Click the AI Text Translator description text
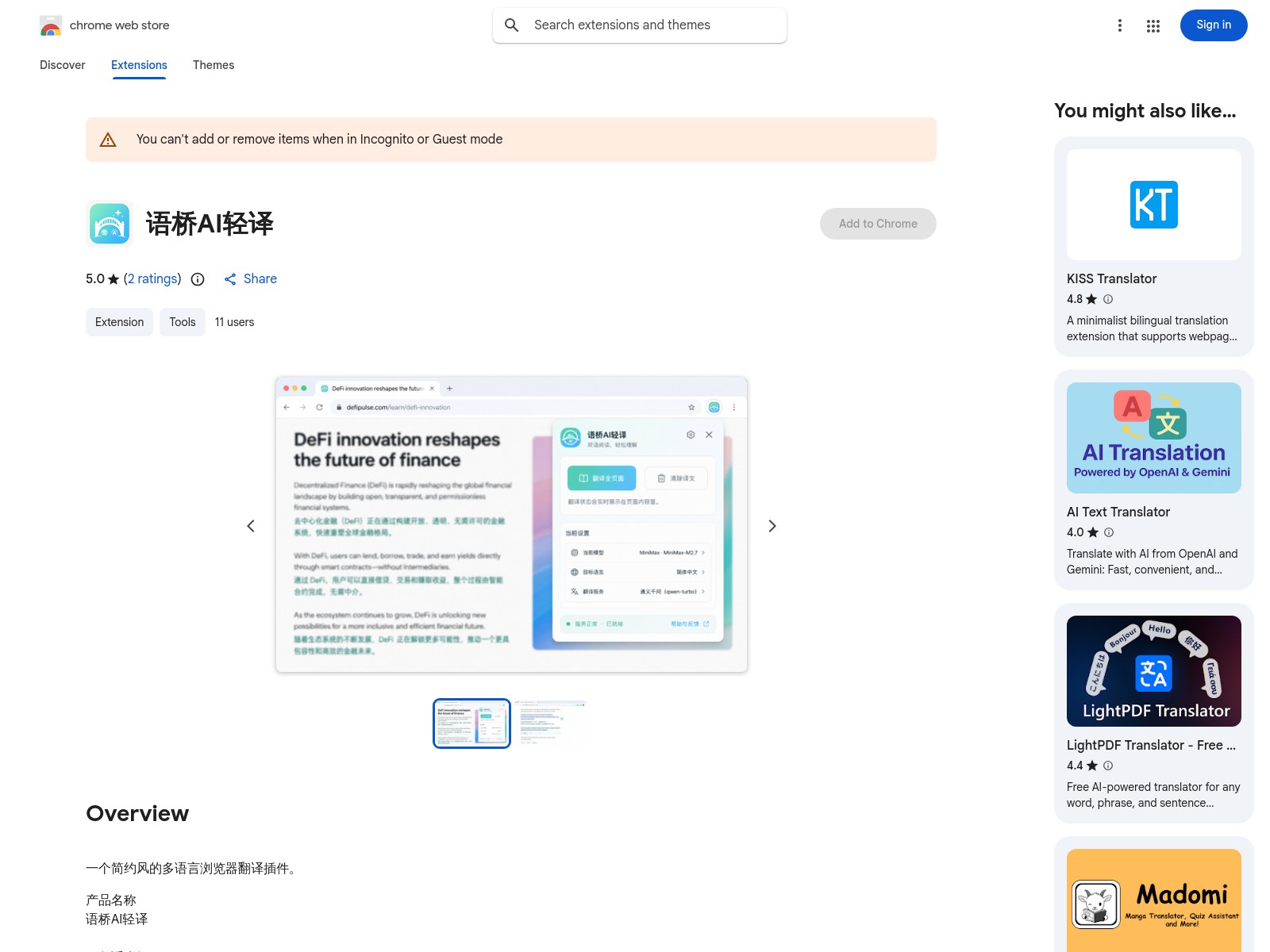The width and height of the screenshot is (1270, 952). (x=1152, y=562)
